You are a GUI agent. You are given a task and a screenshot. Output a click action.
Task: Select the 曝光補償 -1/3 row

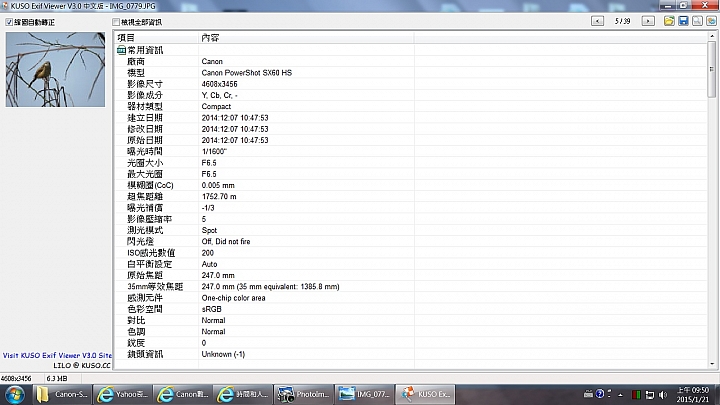click(x=411, y=208)
